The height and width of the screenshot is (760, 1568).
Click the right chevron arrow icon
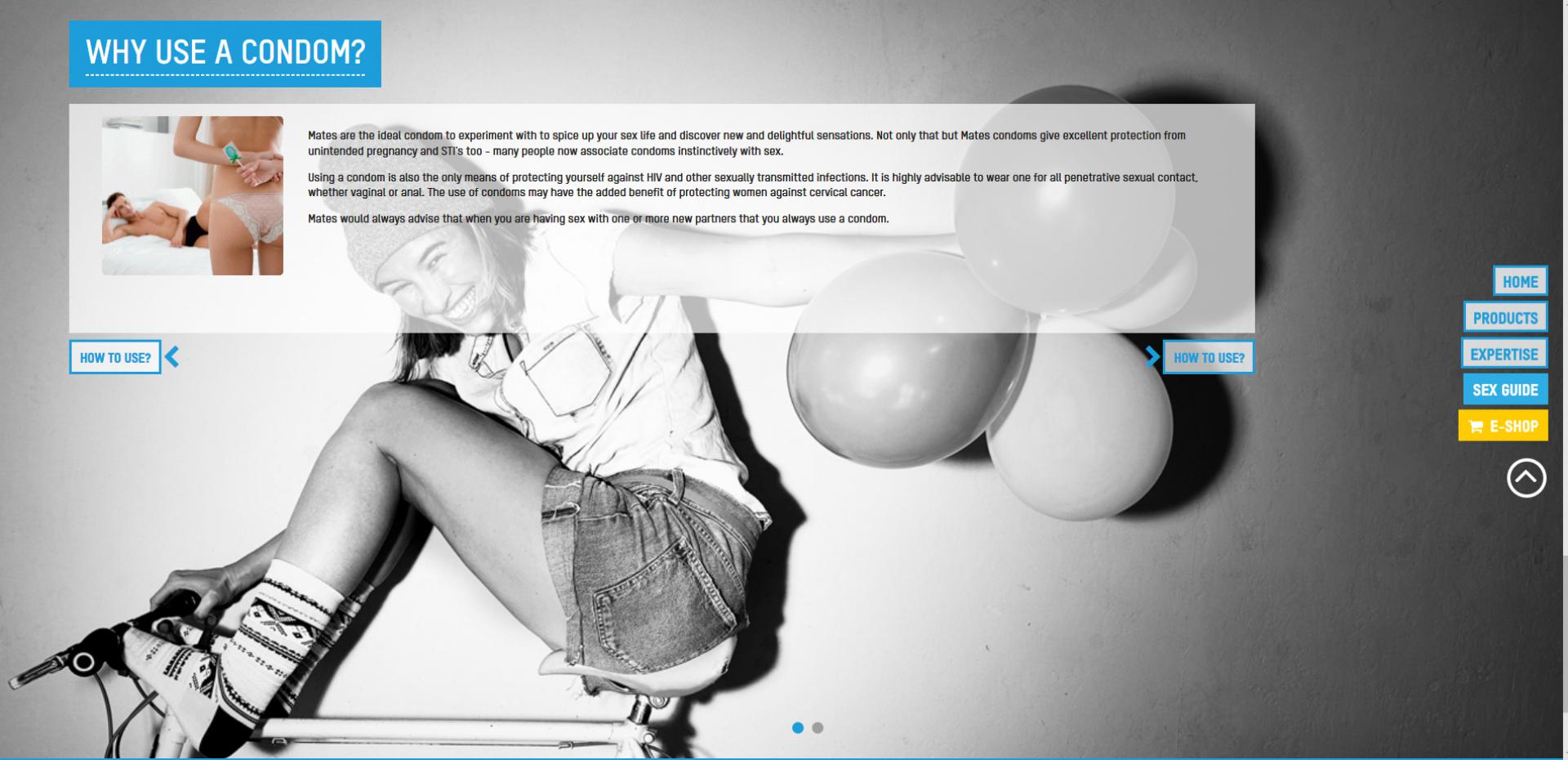(1151, 357)
